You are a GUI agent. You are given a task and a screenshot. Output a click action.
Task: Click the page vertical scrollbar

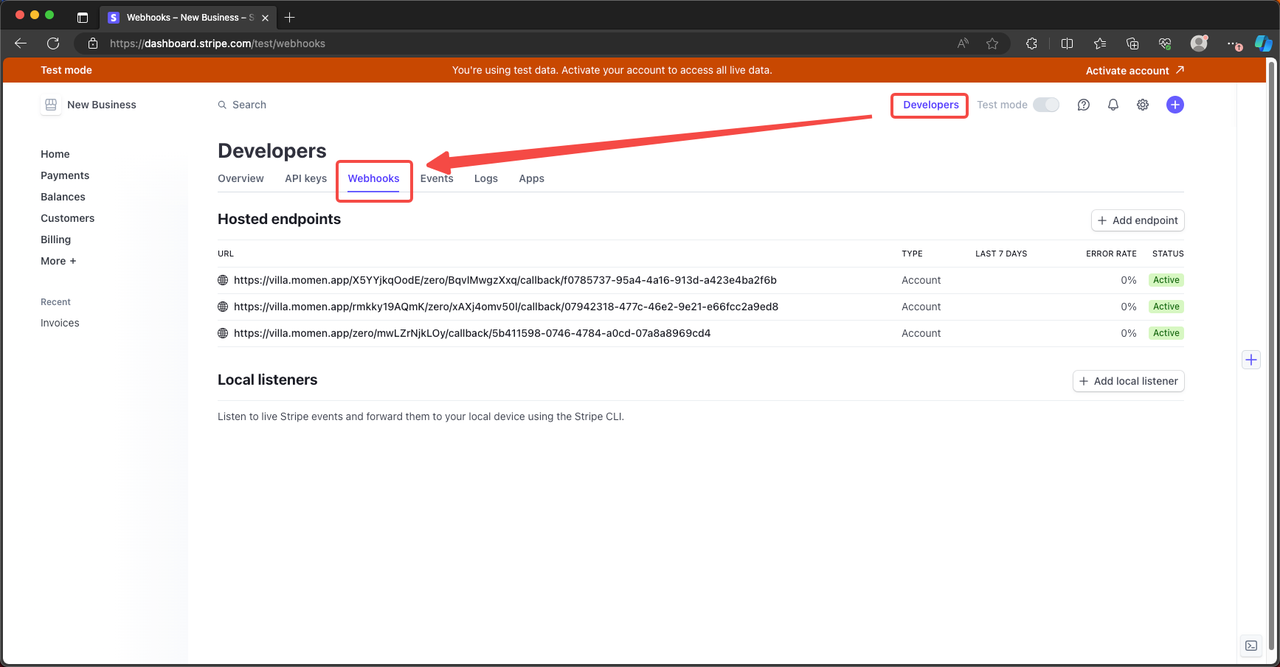coord(1272,355)
